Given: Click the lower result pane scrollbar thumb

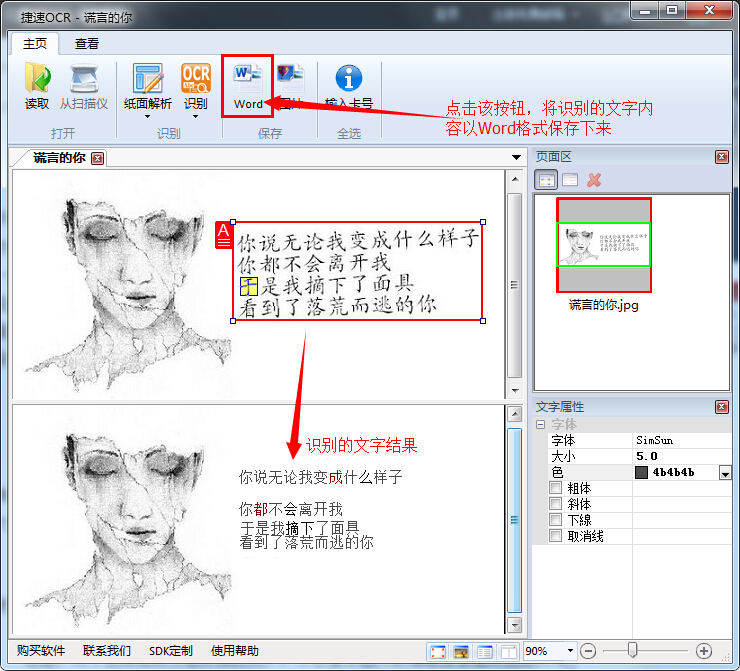Looking at the screenshot, I should point(514,520).
